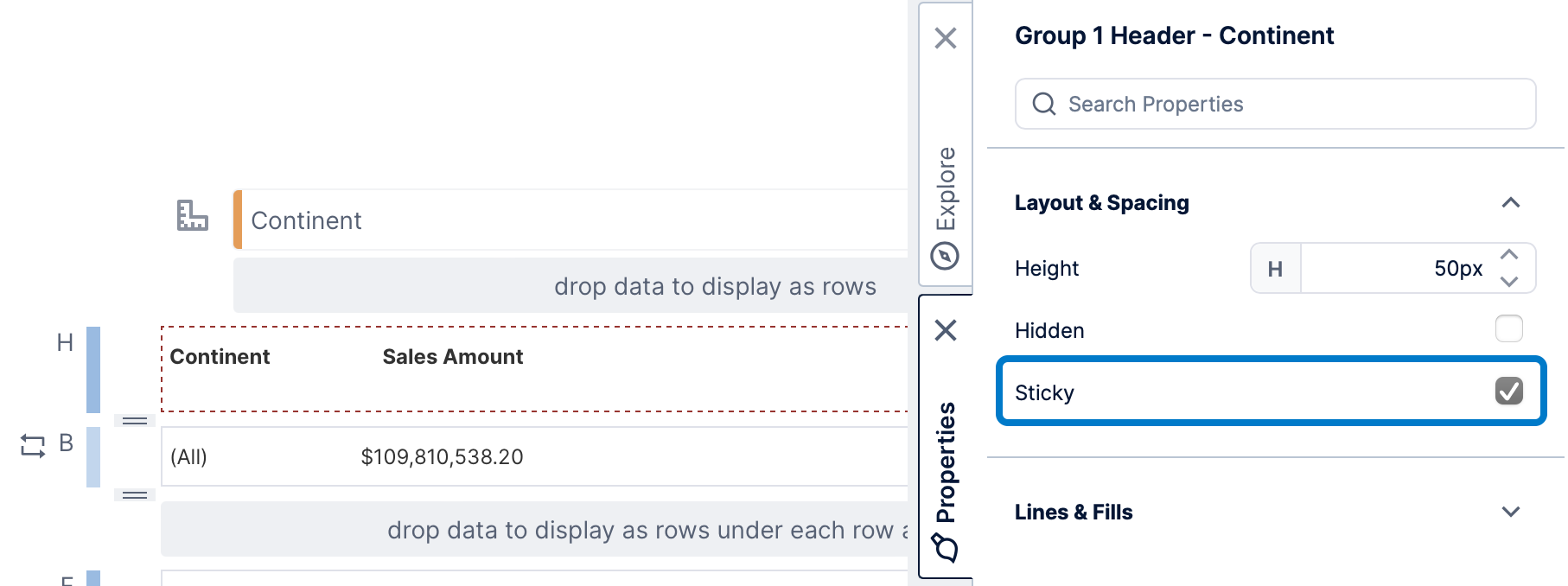The image size is (1568, 586).
Task: Click the Explore compass icon
Action: pyautogui.click(x=945, y=256)
